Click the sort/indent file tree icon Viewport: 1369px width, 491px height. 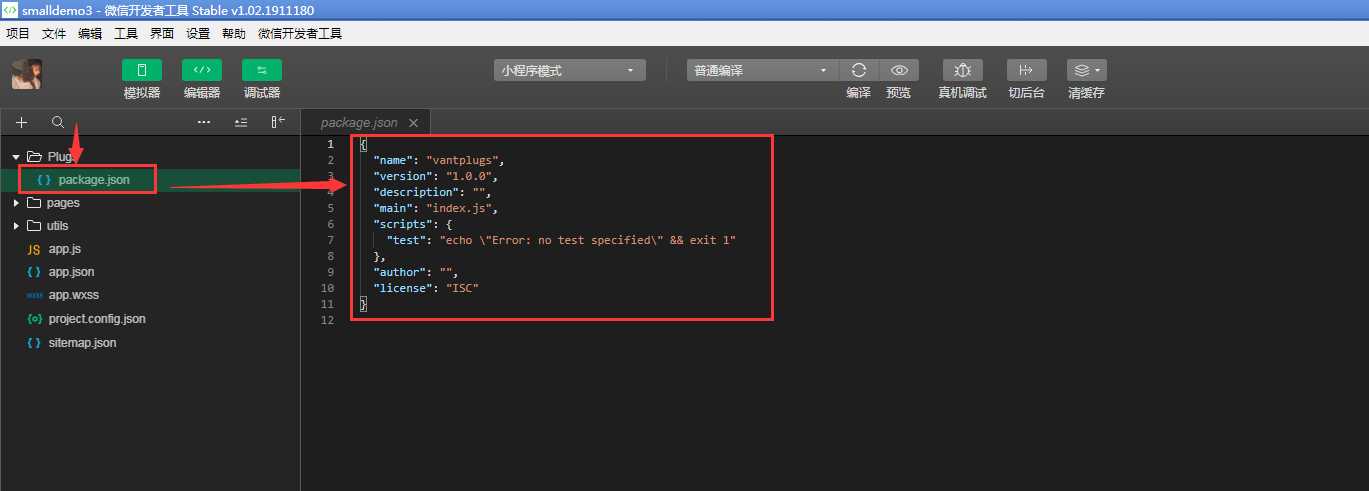[241, 122]
